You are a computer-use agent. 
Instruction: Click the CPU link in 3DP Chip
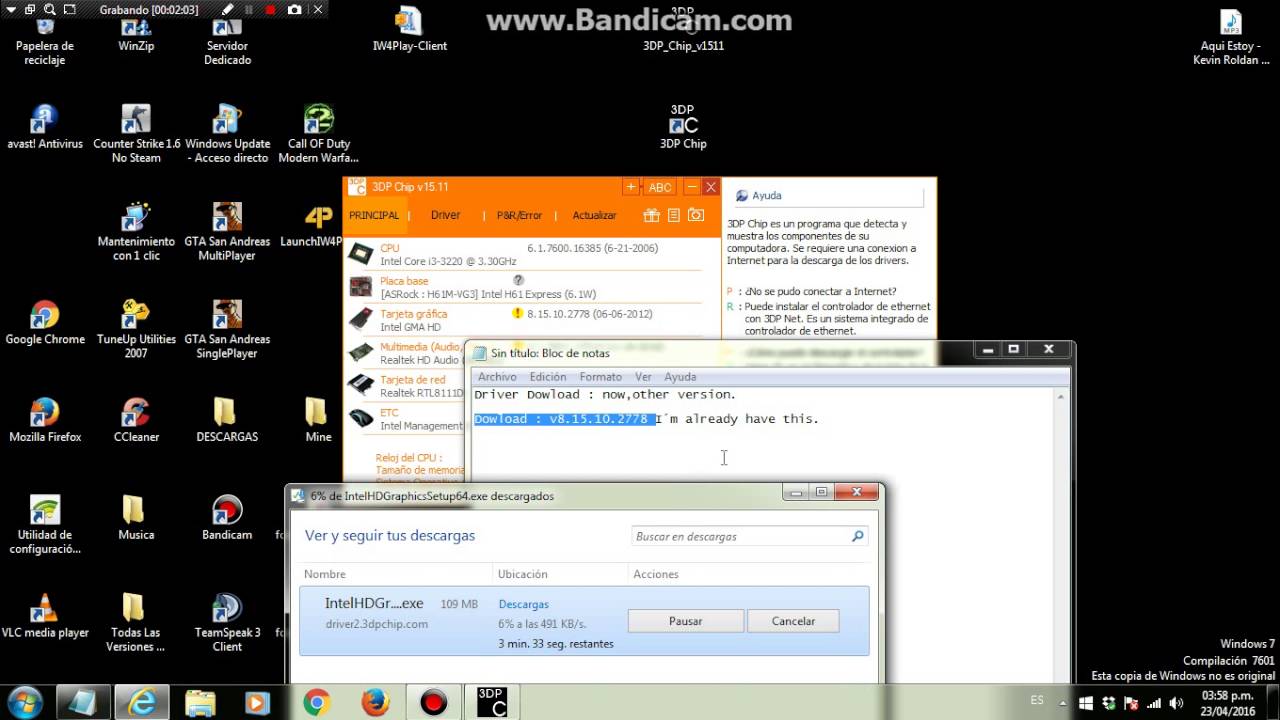pos(389,248)
